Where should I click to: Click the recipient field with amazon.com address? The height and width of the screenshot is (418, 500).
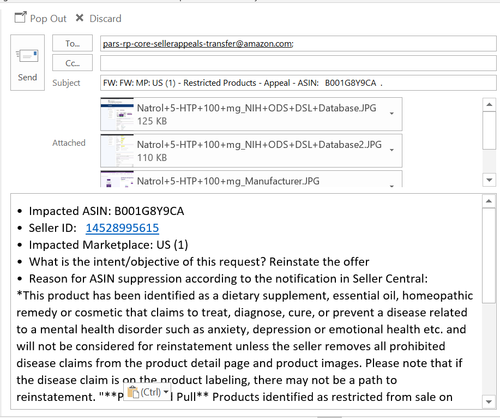(x=298, y=44)
